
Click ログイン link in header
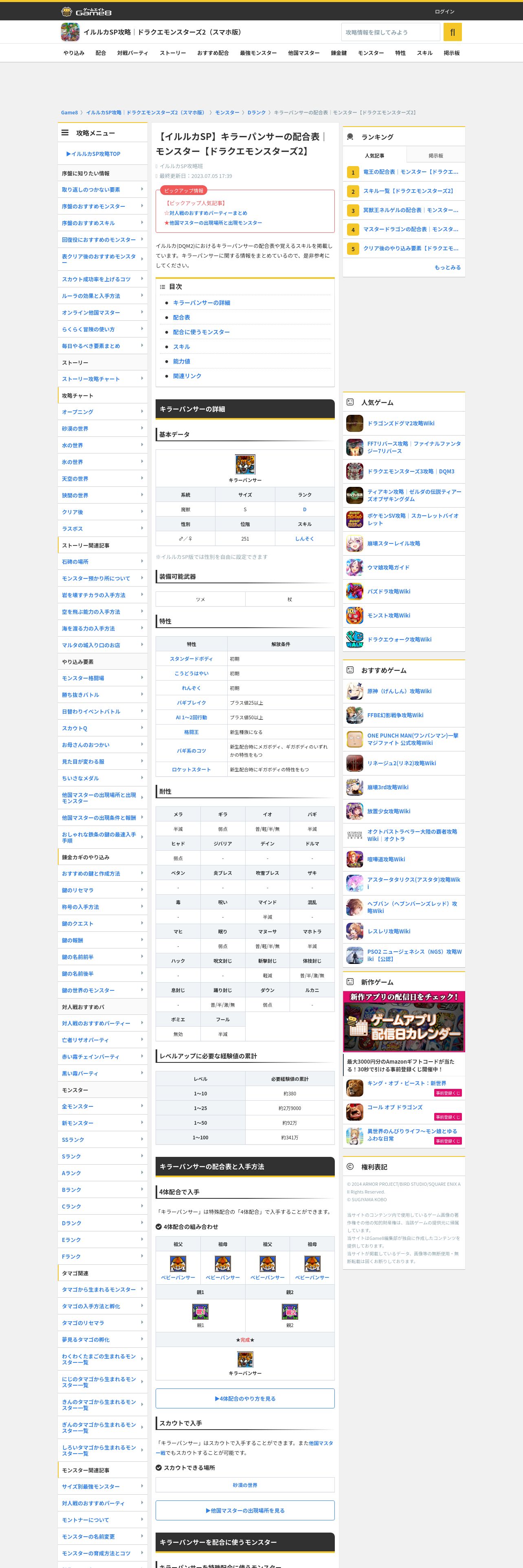(x=444, y=11)
